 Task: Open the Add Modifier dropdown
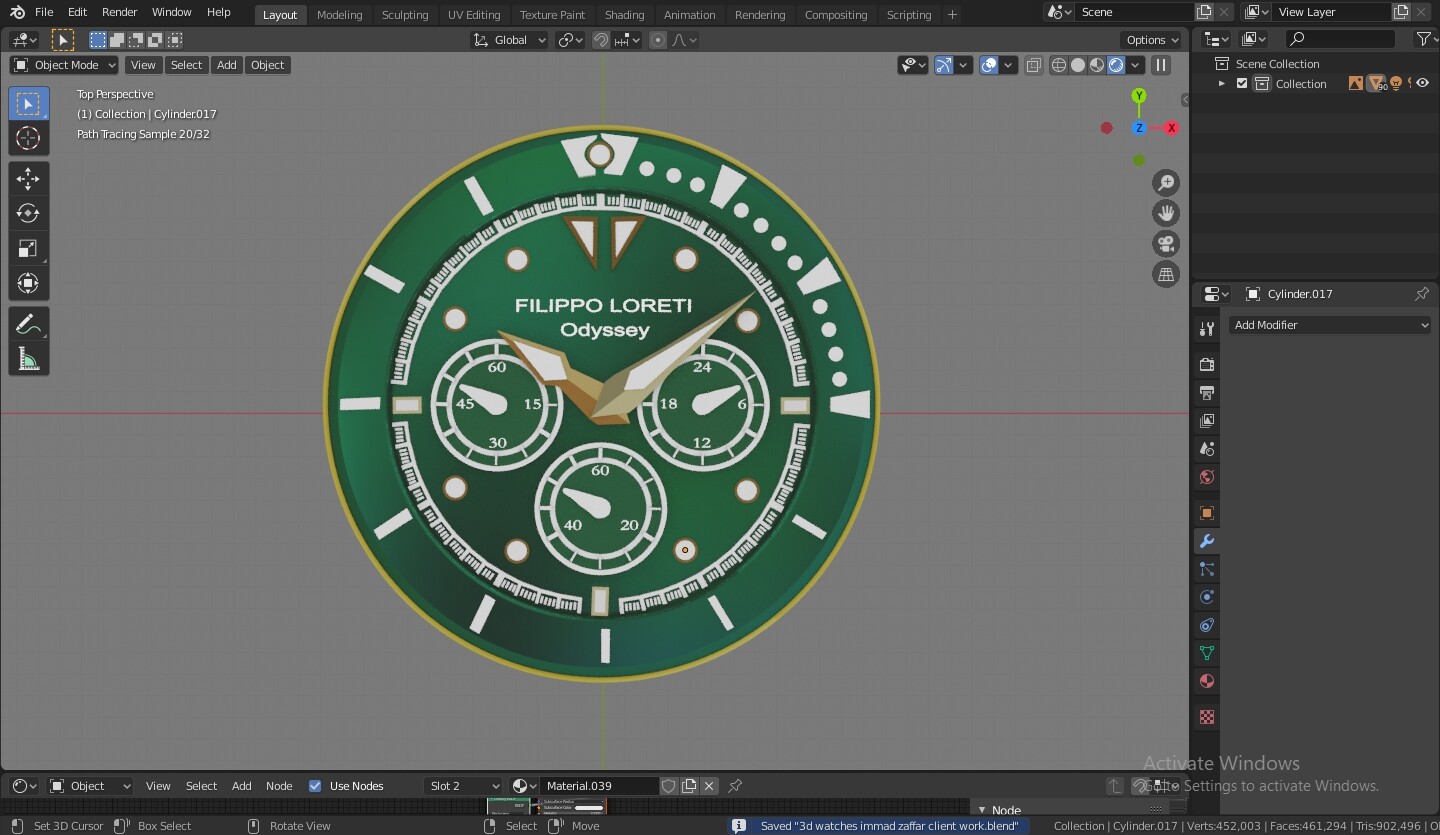point(1330,325)
